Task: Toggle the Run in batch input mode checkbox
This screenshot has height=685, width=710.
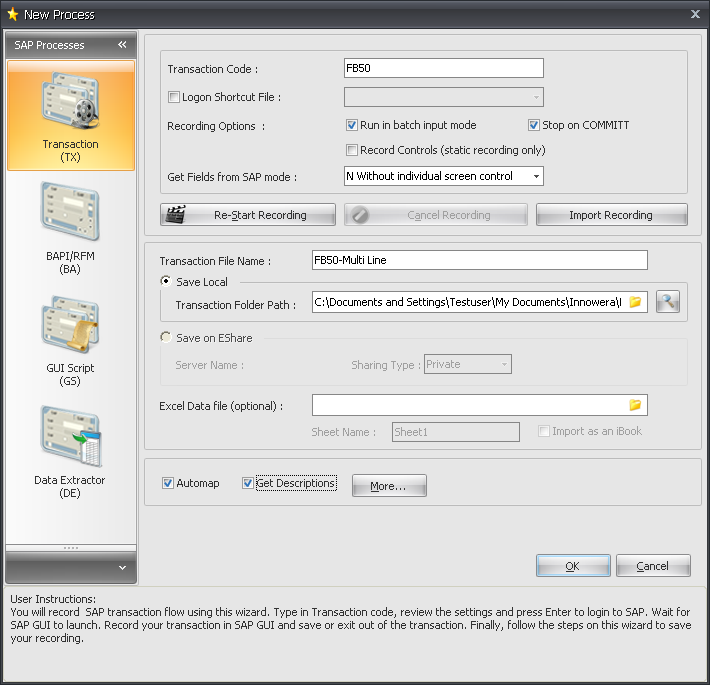Action: point(352,126)
